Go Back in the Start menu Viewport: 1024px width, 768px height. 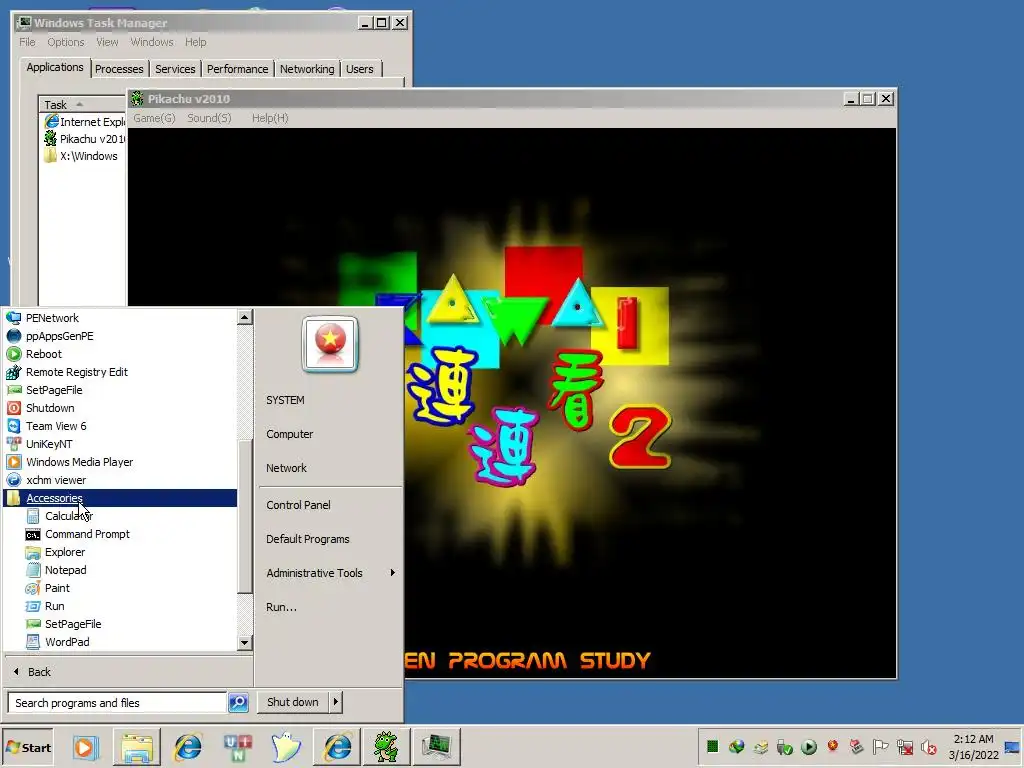pyautogui.click(x=33, y=671)
